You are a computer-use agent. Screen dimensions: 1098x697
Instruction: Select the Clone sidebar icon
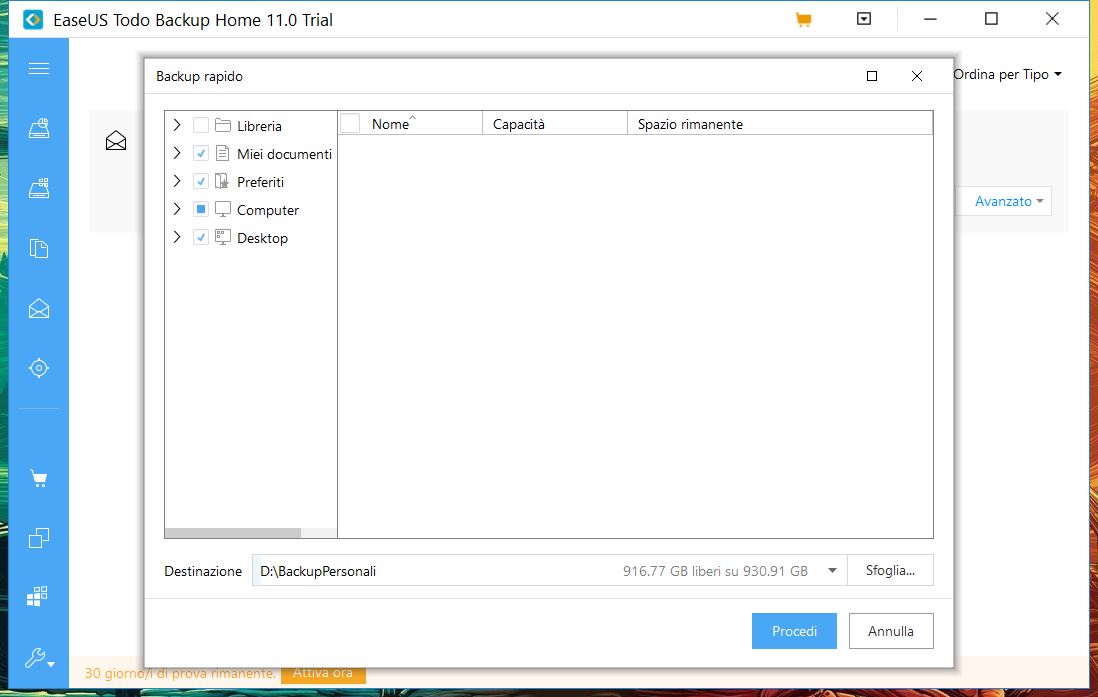[x=39, y=538]
